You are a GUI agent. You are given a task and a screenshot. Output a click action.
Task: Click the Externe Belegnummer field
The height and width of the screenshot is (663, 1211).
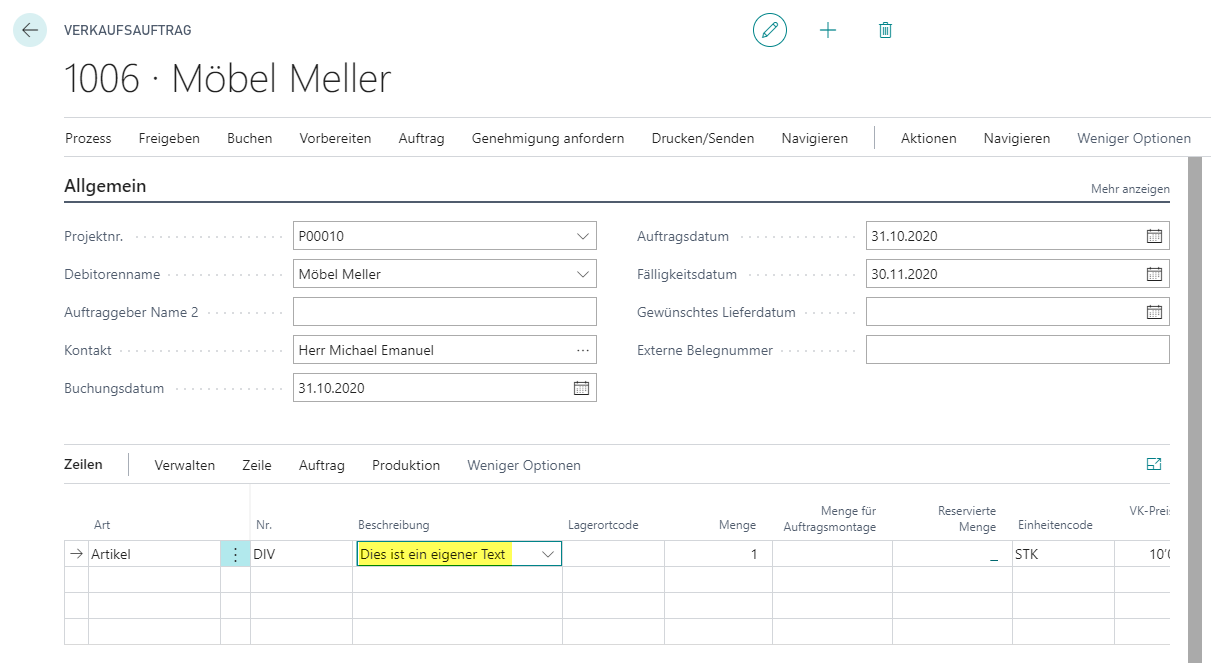coord(1018,350)
